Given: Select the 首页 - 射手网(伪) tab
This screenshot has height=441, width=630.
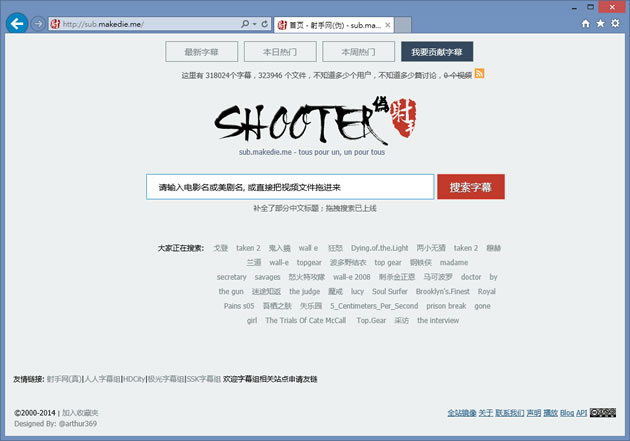Looking at the screenshot, I should [334, 25].
